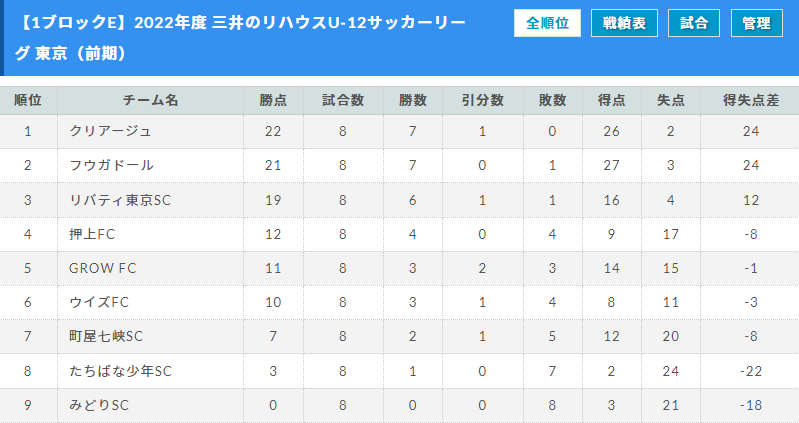Screen dimensions: 799x423
Task: Click the 失点 column header
Action: coord(671,100)
